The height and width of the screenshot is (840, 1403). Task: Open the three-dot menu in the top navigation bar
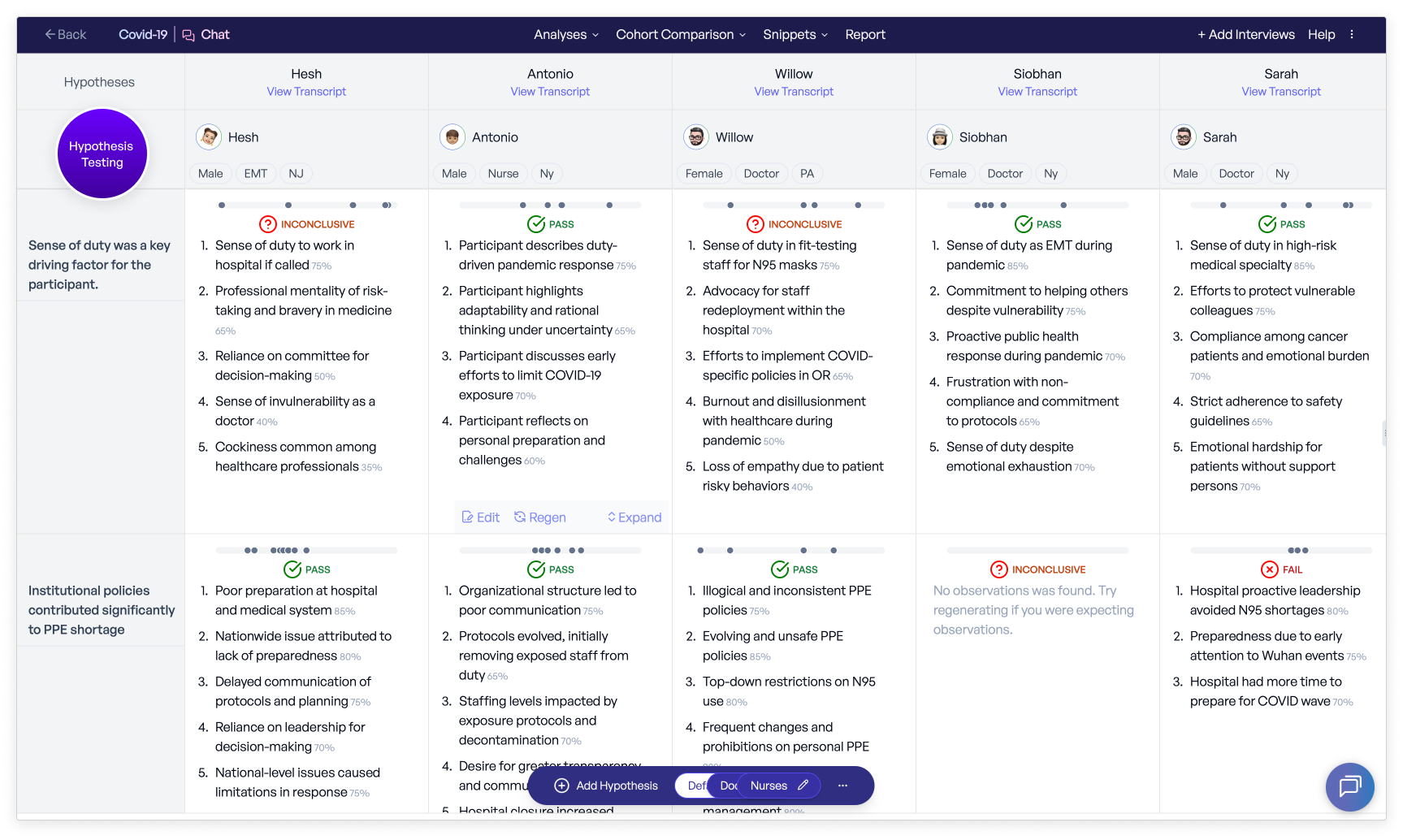pyautogui.click(x=1352, y=34)
